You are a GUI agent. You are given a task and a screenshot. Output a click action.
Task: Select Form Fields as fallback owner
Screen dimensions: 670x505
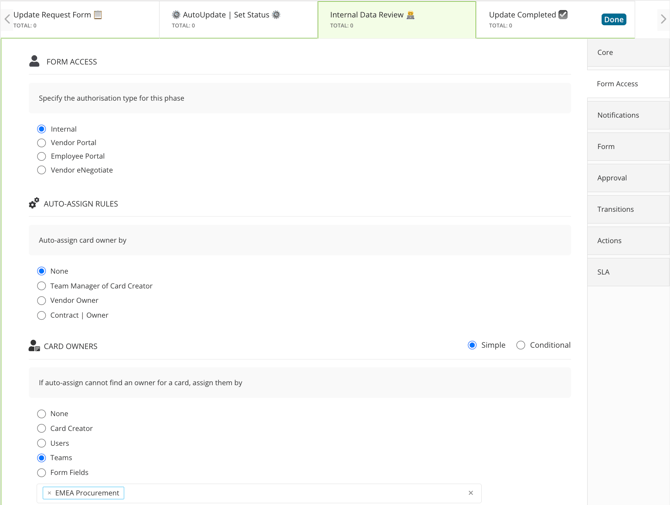[41, 473]
